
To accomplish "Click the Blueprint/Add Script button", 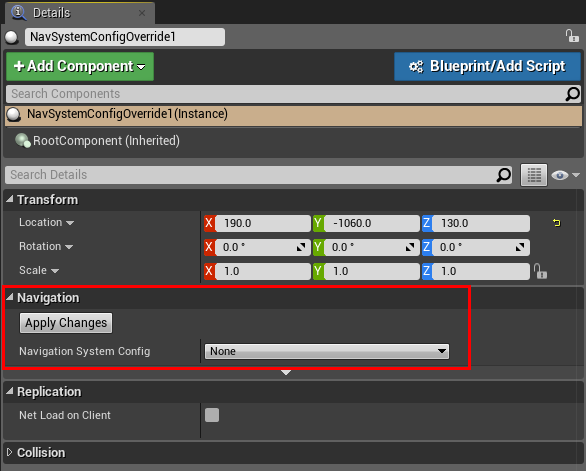I will [x=487, y=66].
